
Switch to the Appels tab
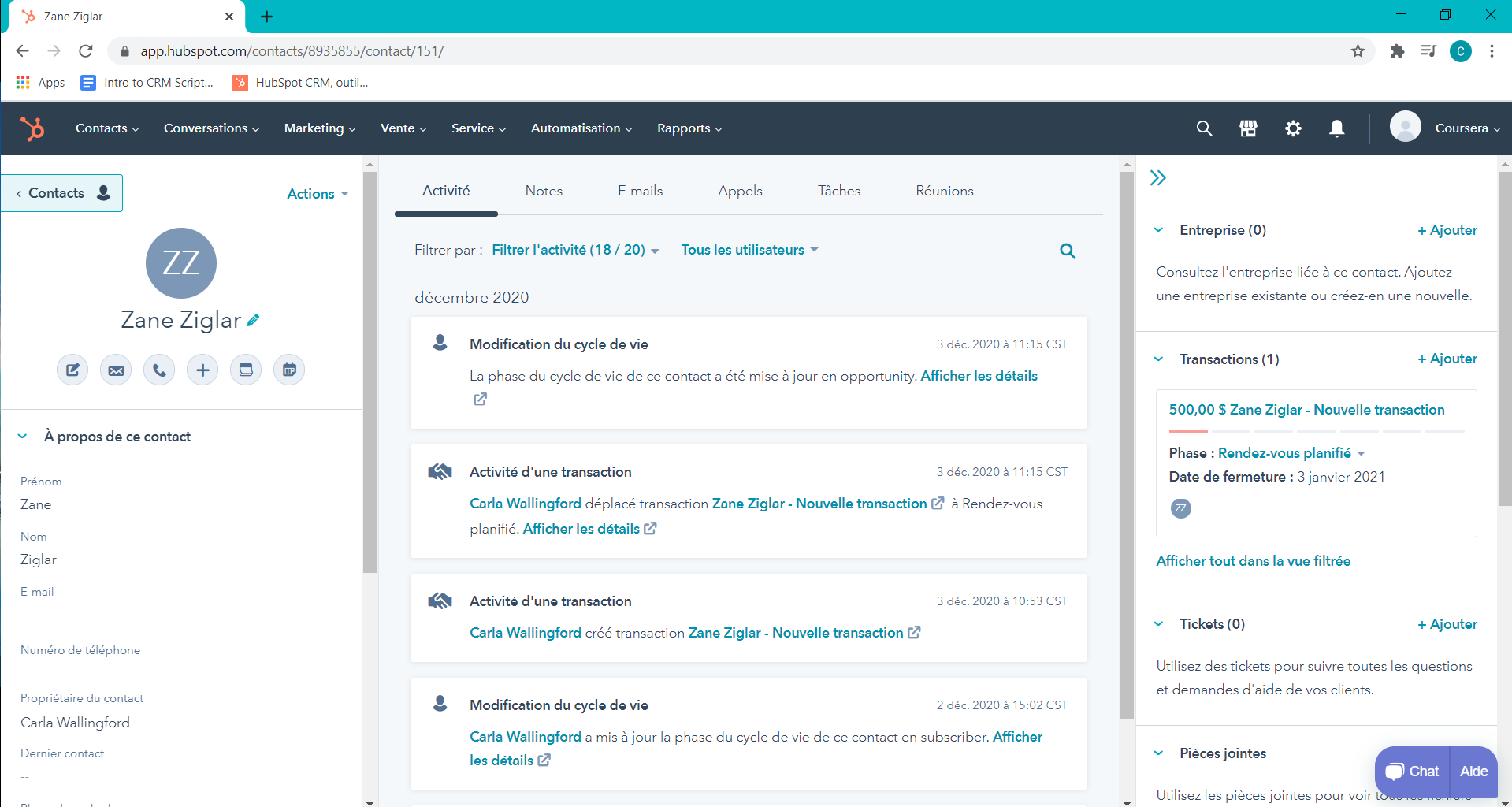(x=740, y=191)
